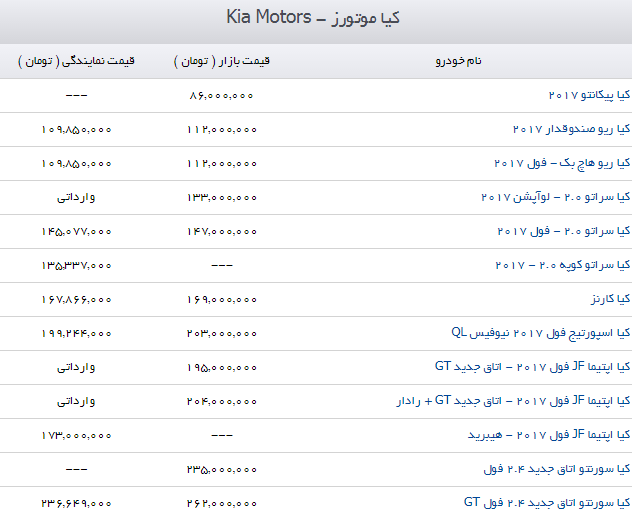Open the کیا سراتو ۲.۰ – فول ۲۰۱۷ link

[563, 231]
